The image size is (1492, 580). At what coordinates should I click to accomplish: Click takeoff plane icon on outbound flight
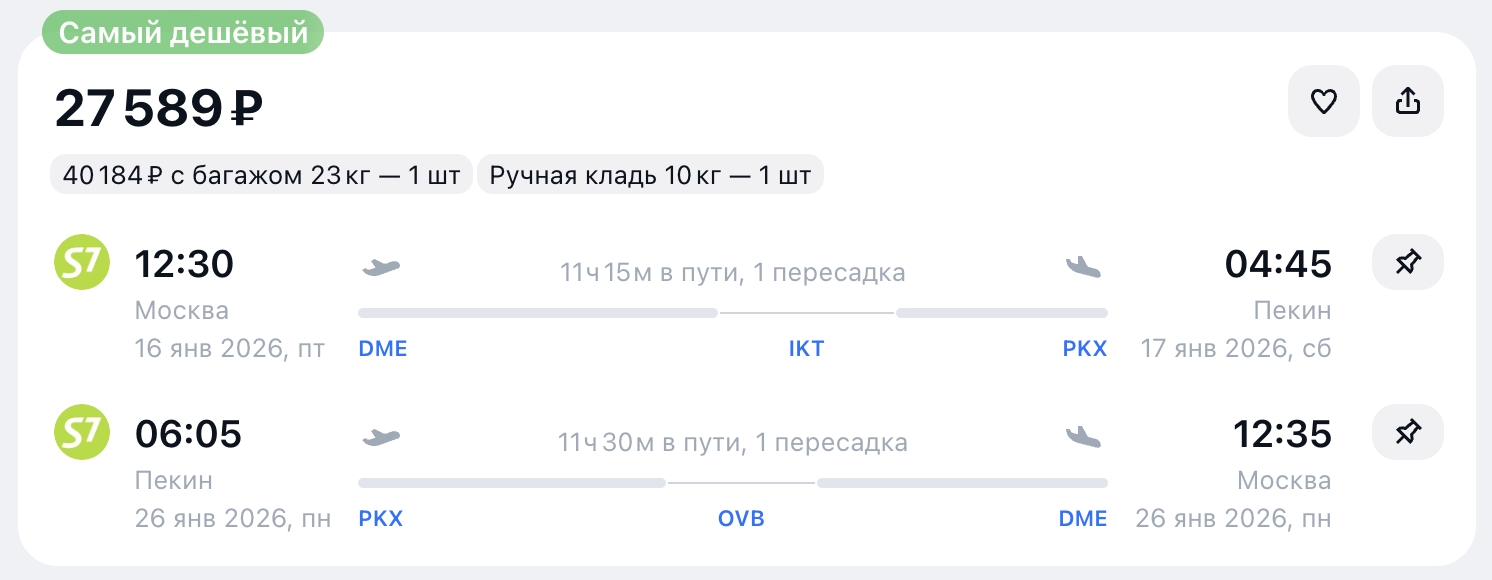pyautogui.click(x=380, y=267)
